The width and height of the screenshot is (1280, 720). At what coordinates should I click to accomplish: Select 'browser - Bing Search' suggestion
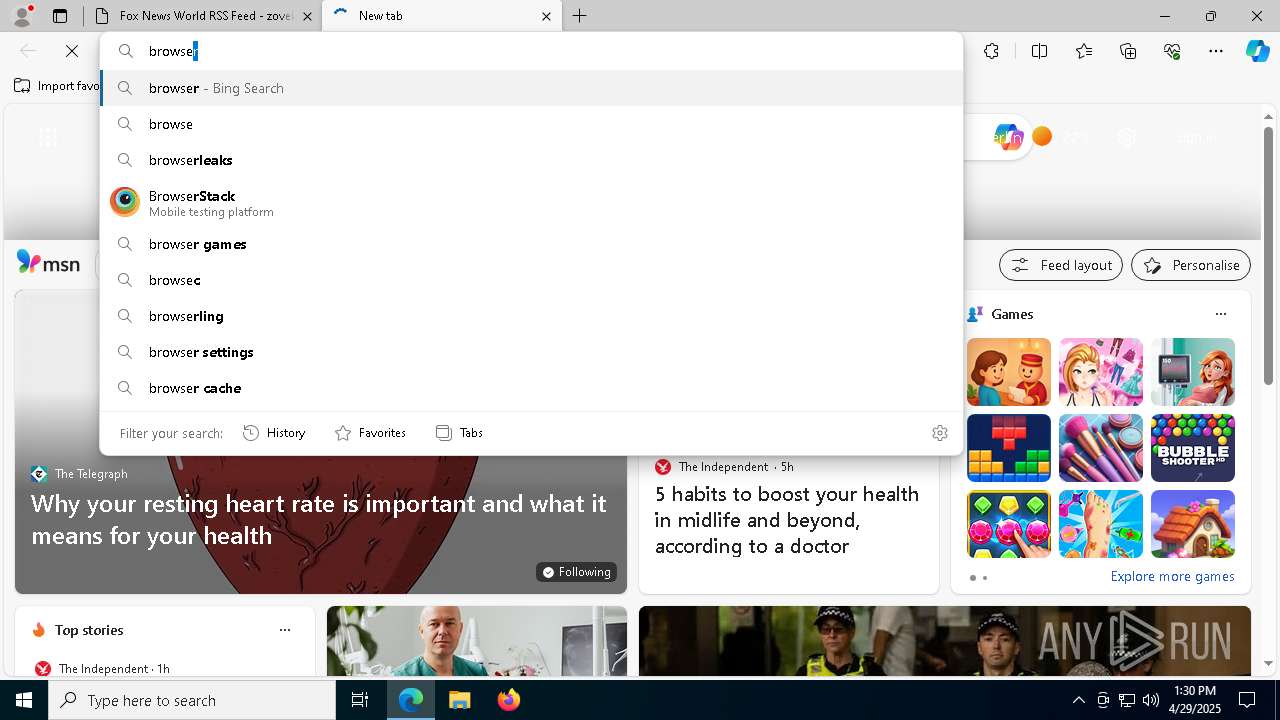coord(532,88)
